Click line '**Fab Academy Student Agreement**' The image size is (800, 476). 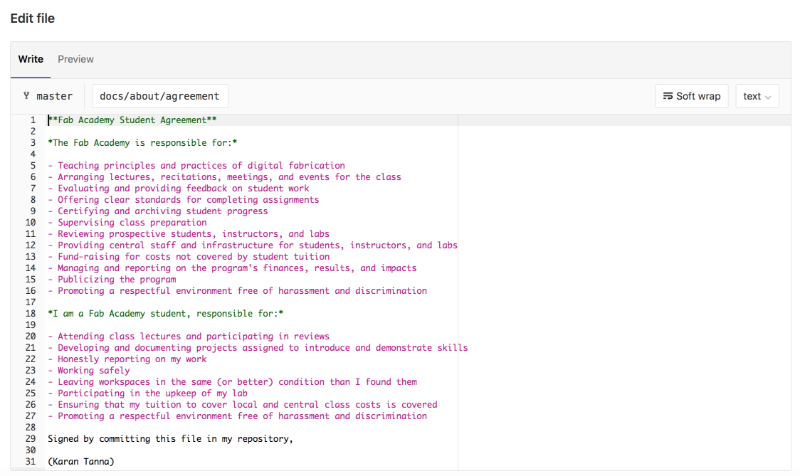(132, 120)
